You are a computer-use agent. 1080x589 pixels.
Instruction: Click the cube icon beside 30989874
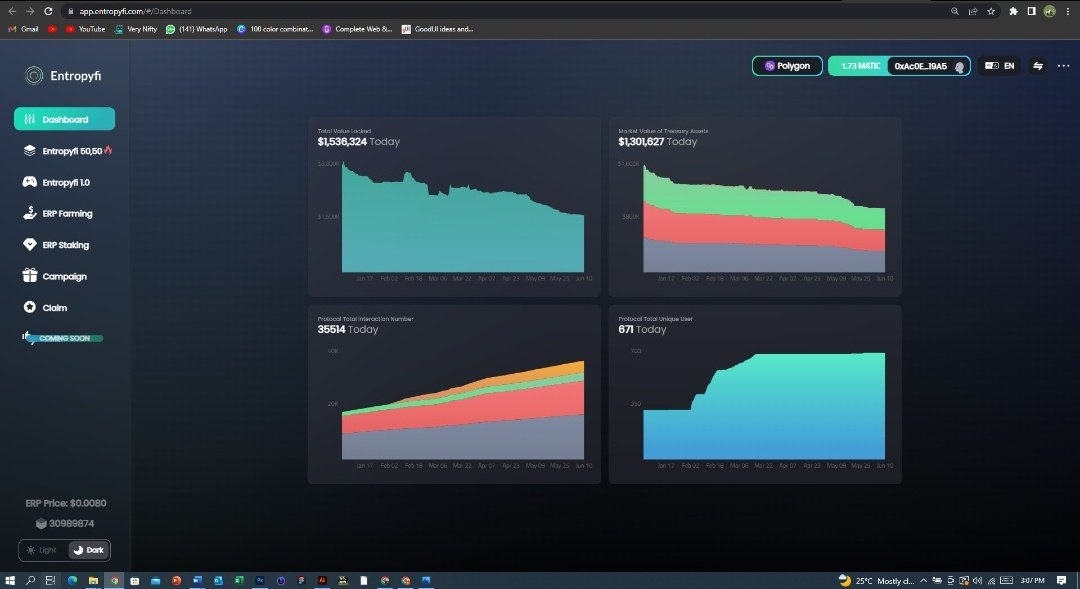pos(41,524)
